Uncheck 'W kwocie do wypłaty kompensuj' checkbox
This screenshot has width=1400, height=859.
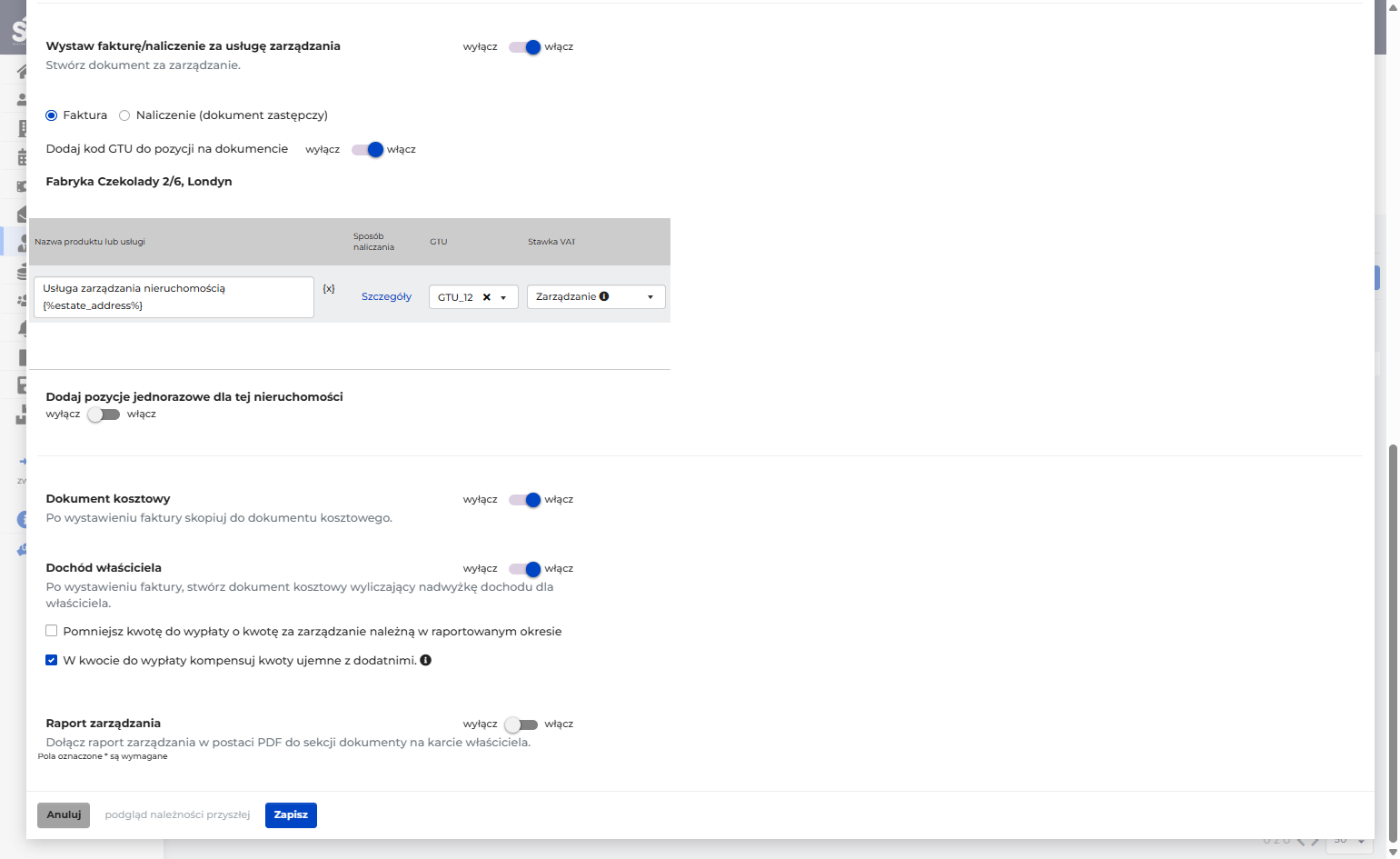52,660
